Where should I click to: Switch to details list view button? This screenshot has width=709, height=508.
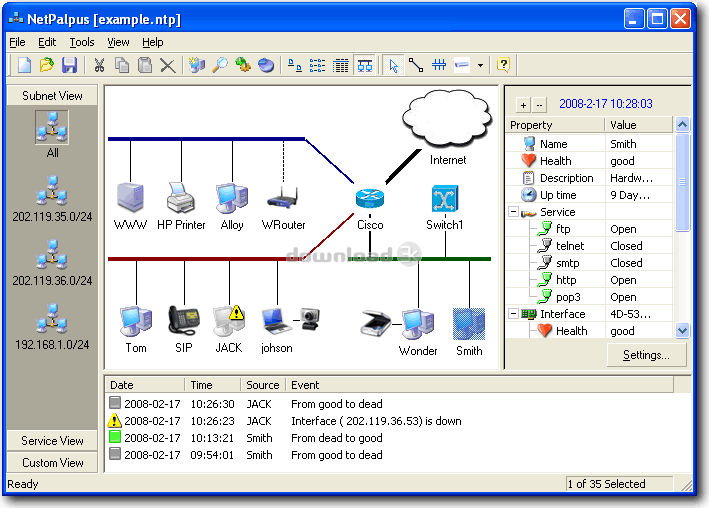point(341,66)
